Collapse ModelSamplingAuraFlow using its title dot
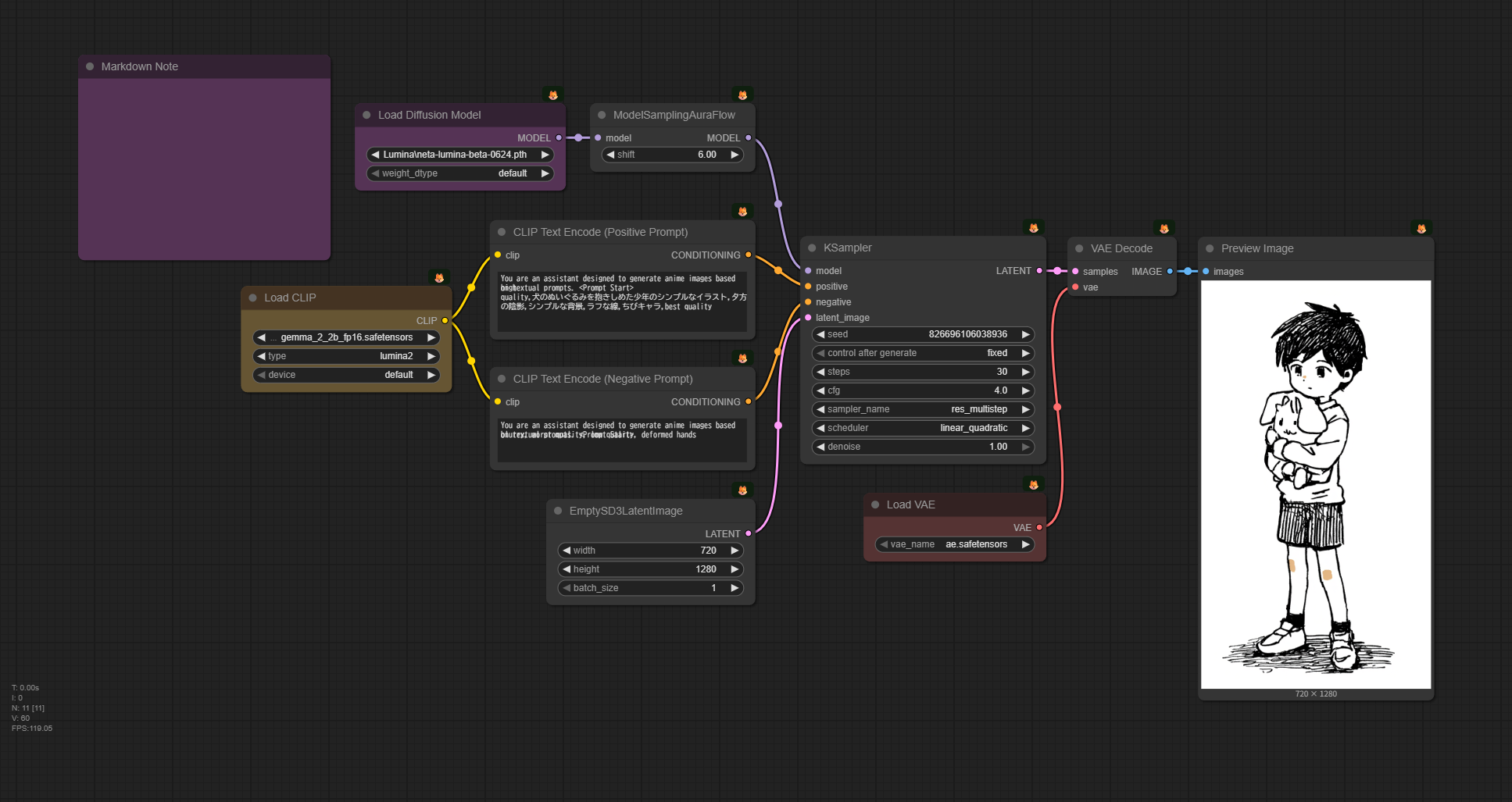1512x802 pixels. click(602, 115)
